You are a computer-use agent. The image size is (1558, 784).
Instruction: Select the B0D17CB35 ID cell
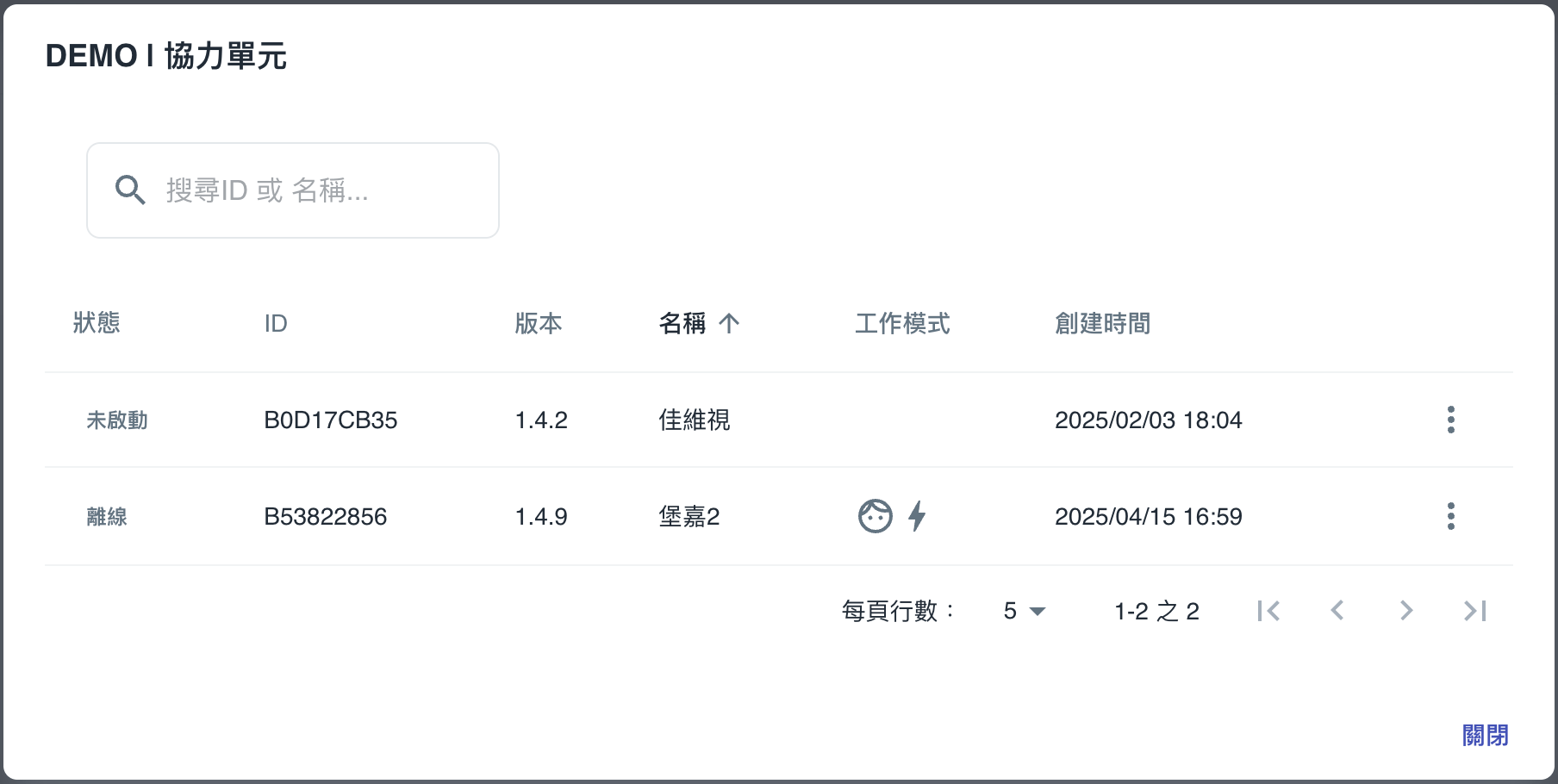tap(330, 420)
